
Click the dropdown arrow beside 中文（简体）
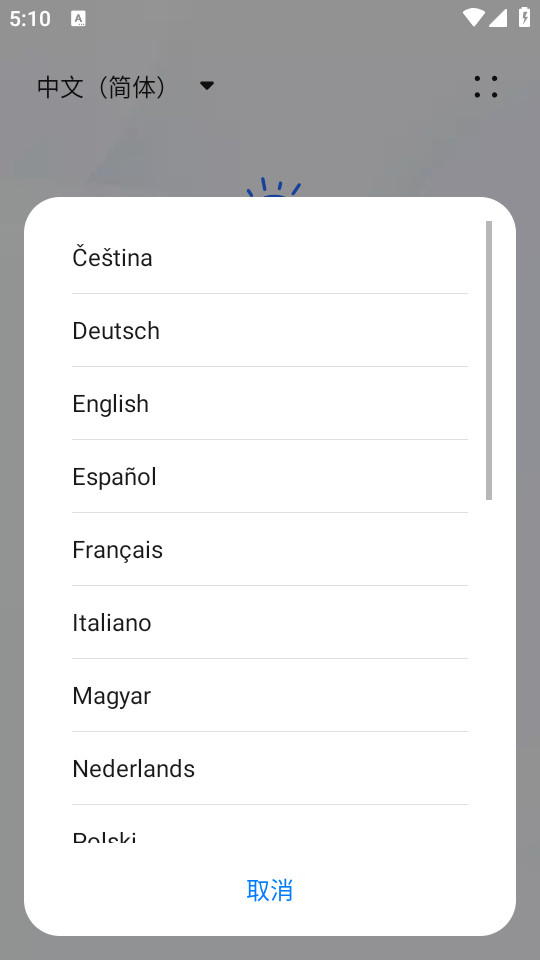207,86
